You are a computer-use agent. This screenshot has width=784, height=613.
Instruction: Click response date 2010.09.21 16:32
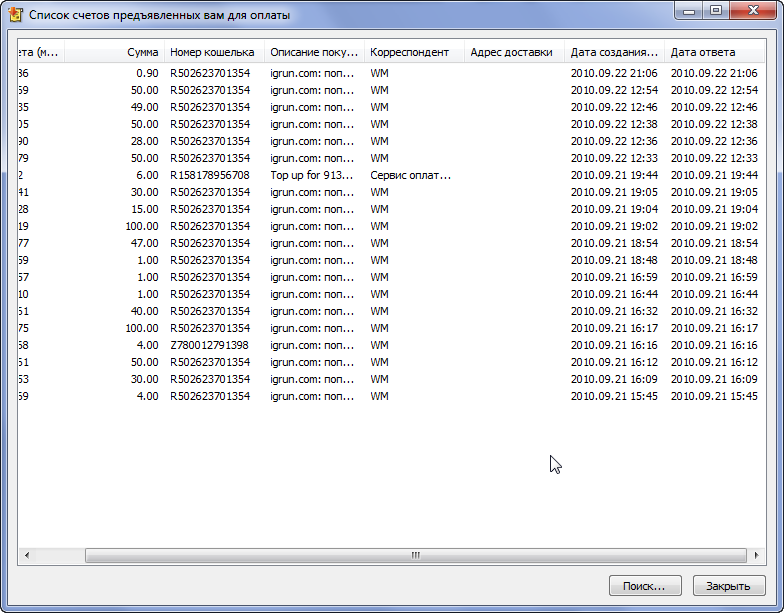[x=714, y=311]
